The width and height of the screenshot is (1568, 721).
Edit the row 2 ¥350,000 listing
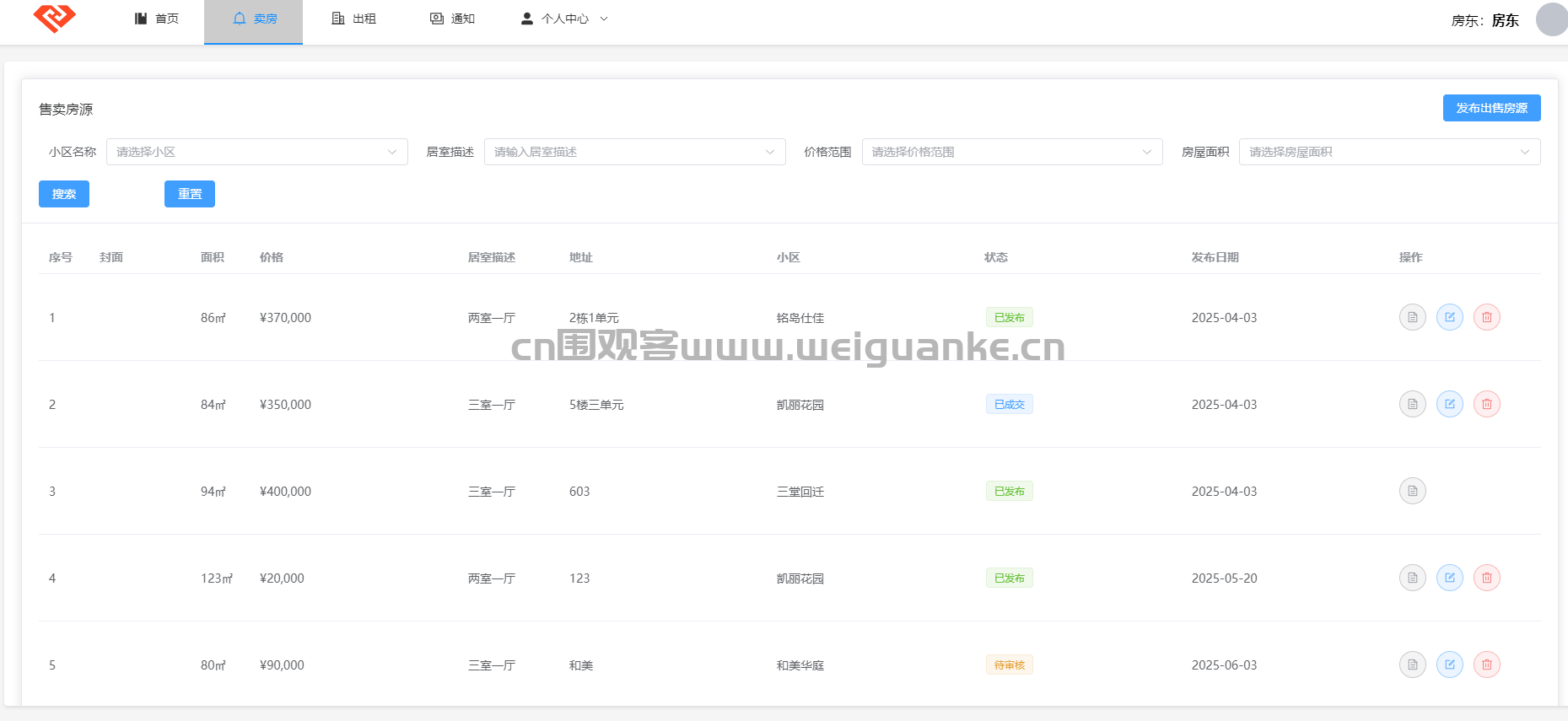1450,404
